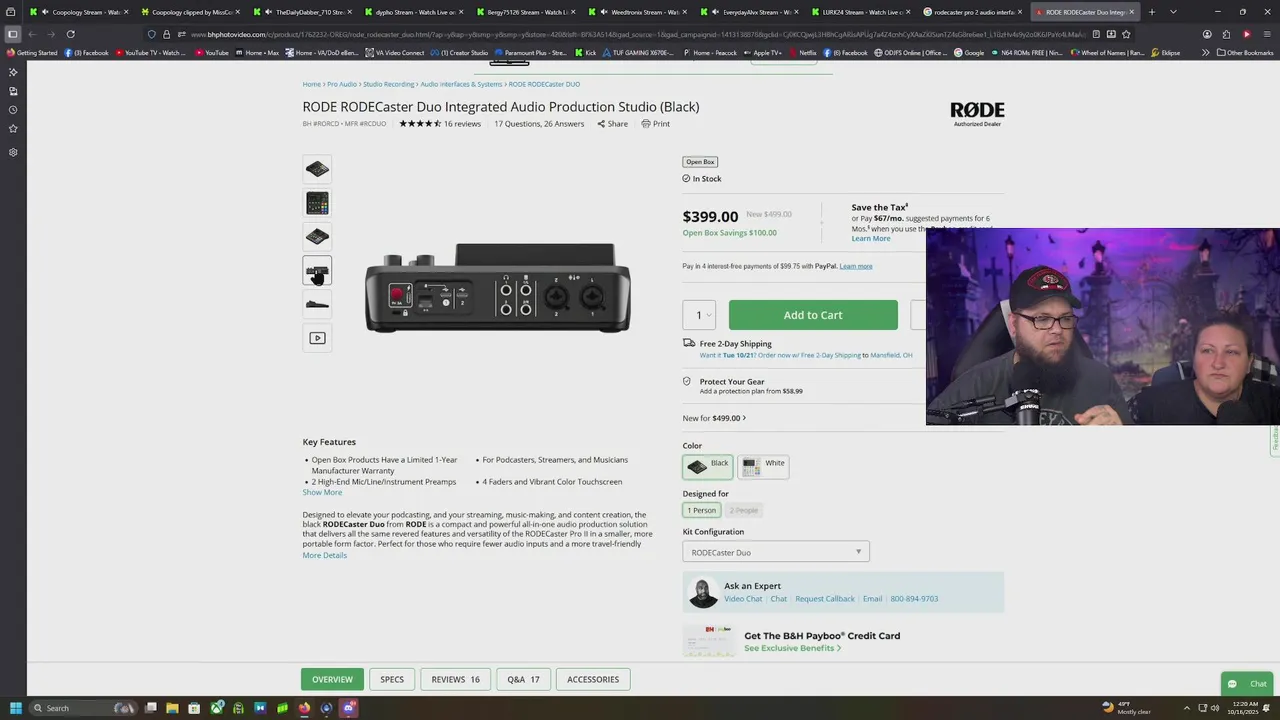Open the quantity dropdown showing 1
This screenshot has width=1280, height=720.
699,315
